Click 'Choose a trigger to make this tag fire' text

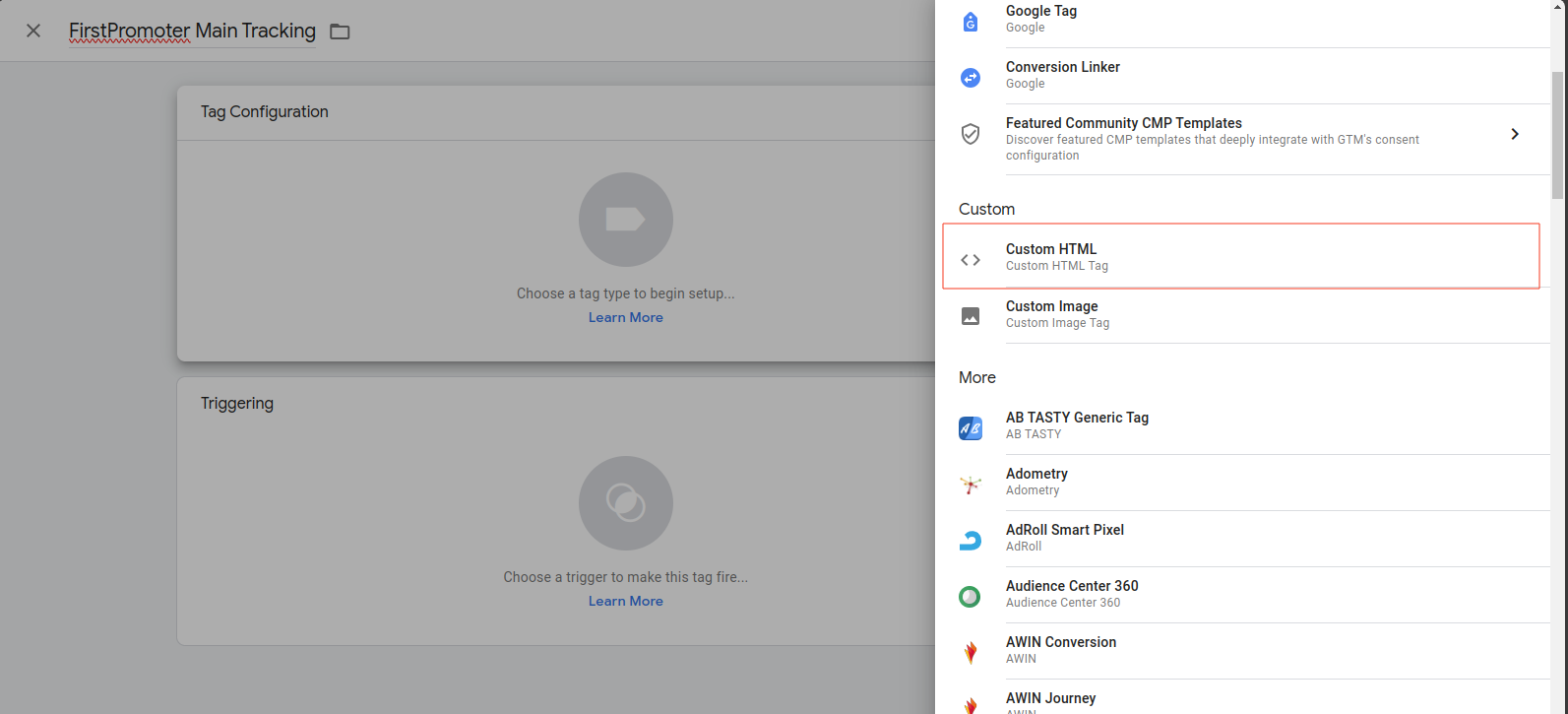tap(626, 577)
